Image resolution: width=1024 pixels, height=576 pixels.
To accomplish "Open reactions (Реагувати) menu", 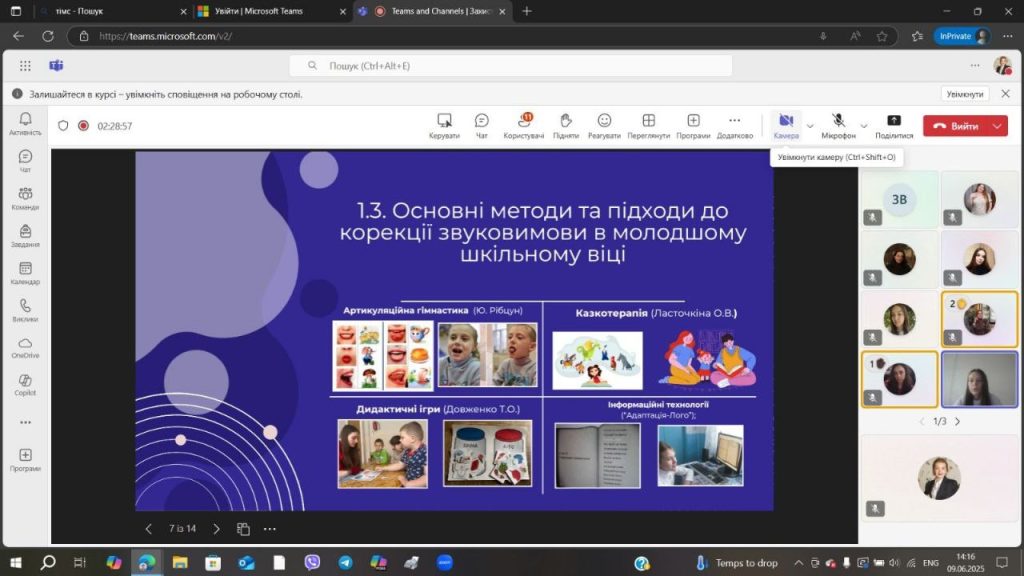I will [604, 125].
